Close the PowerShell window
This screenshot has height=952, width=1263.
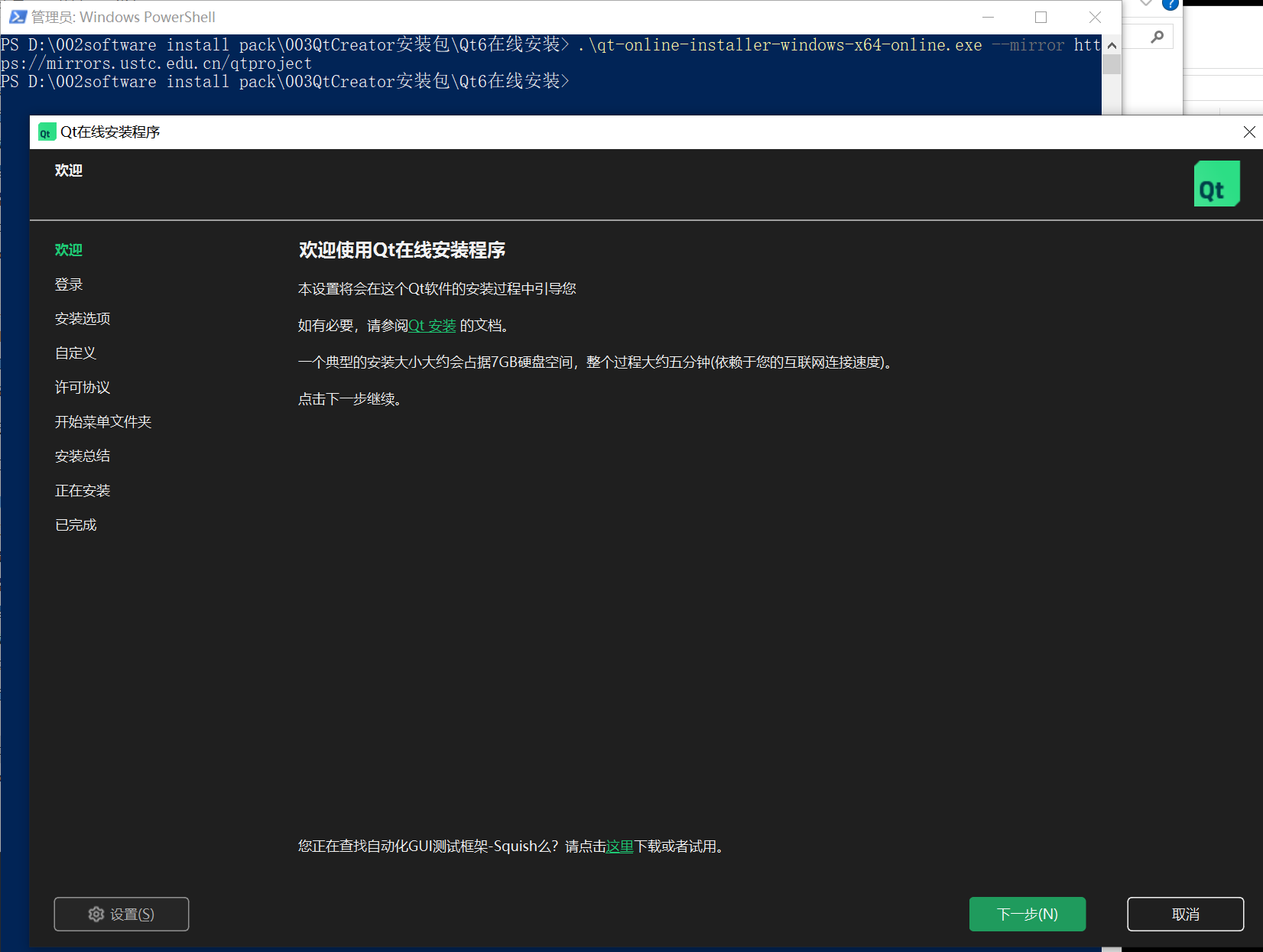(x=1095, y=17)
